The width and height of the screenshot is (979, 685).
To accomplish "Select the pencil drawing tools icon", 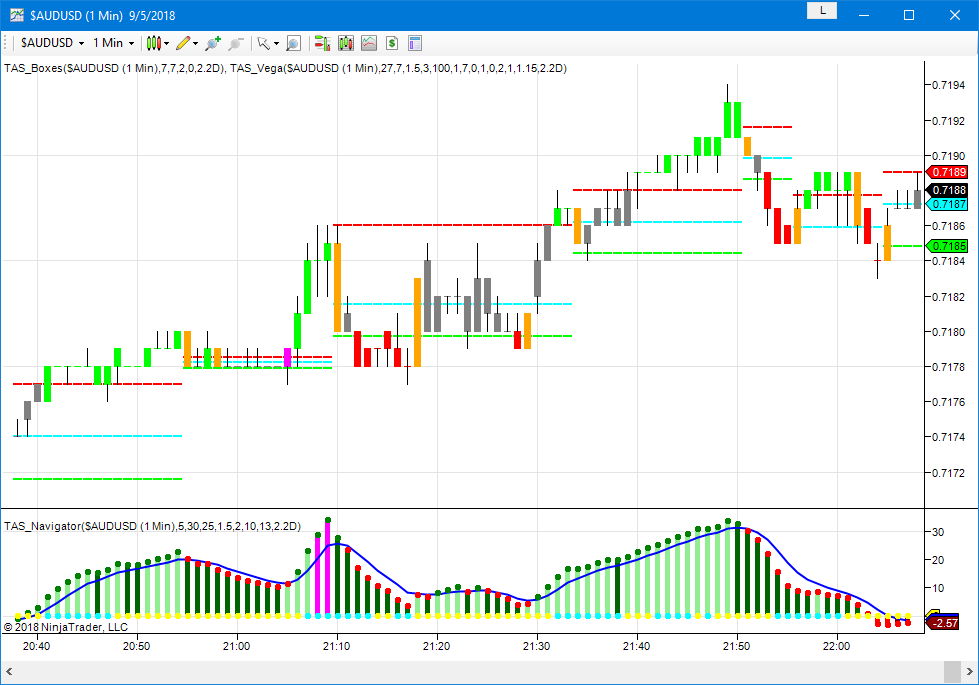I will tap(183, 43).
